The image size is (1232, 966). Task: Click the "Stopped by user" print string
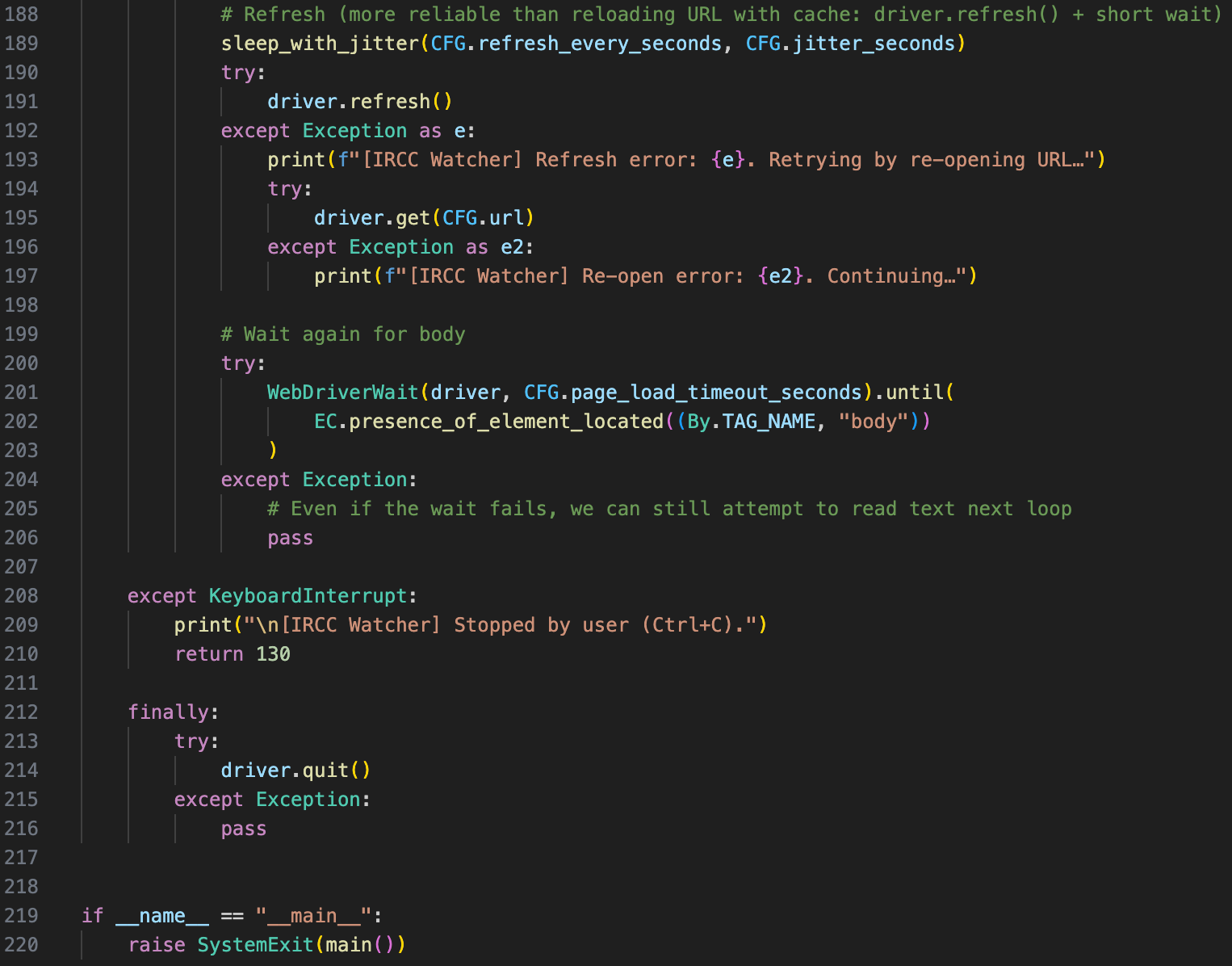541,625
